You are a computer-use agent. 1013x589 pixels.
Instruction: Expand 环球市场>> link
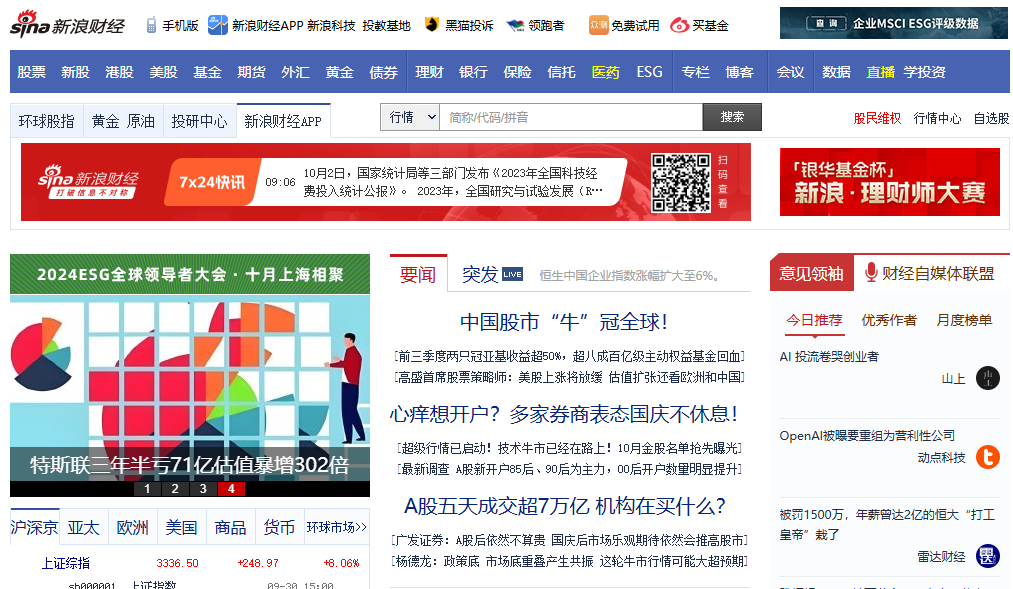pos(337,528)
